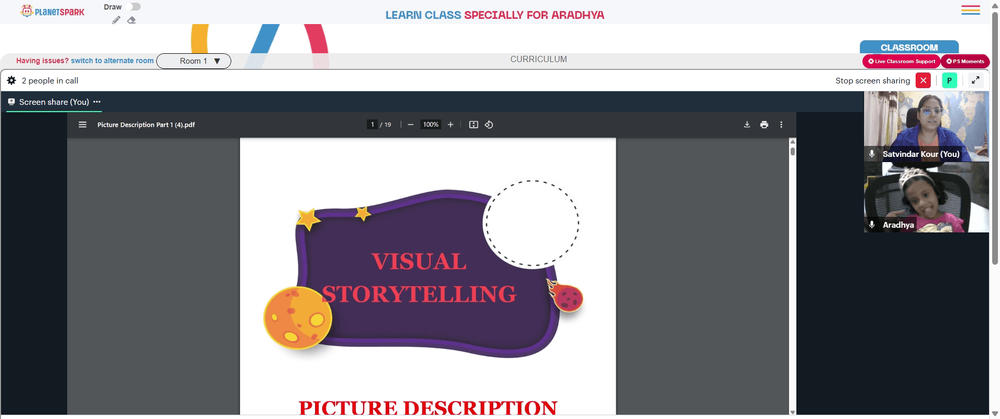This screenshot has height=419, width=1000.
Task: Open the Room 1 dropdown
Action: (x=194, y=61)
